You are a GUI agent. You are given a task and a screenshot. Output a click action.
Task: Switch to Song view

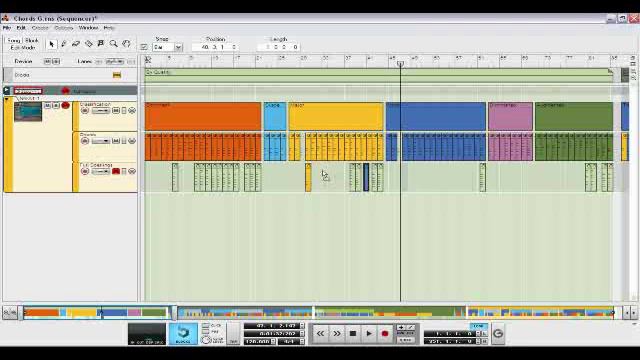(14, 41)
